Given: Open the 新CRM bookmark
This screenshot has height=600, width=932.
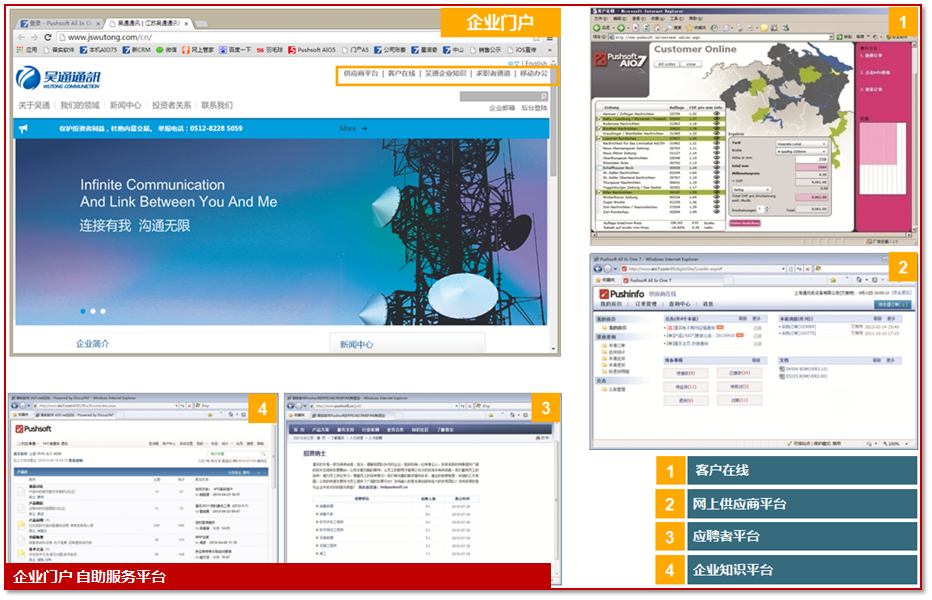Looking at the screenshot, I should 137,50.
